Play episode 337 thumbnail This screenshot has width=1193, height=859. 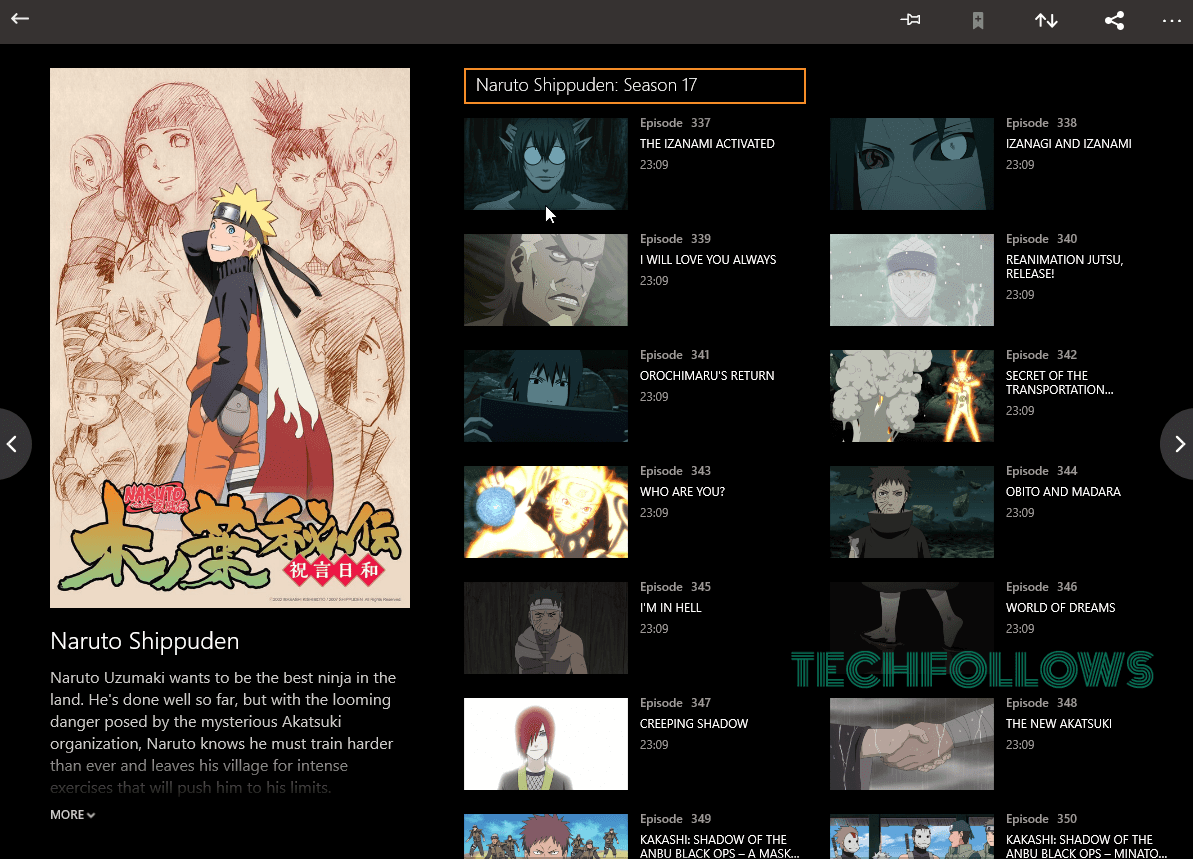pyautogui.click(x=546, y=164)
